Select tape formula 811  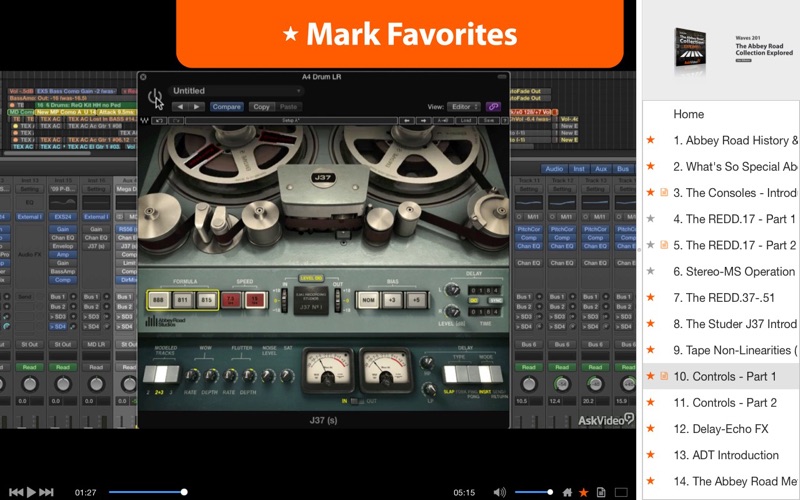pos(183,300)
